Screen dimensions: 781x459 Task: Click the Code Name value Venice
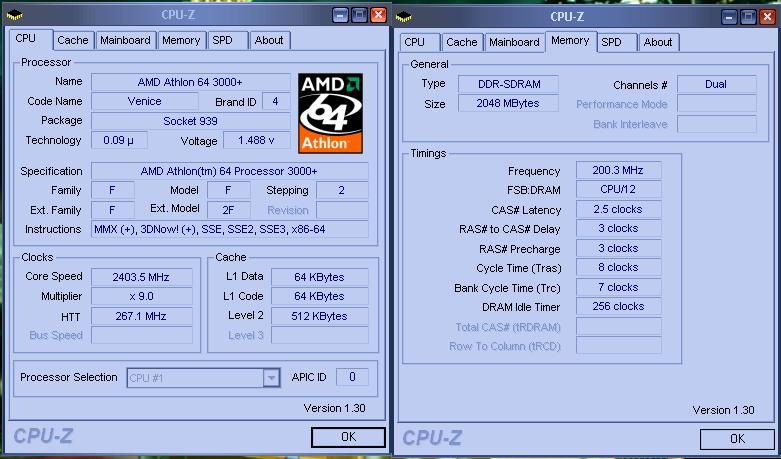click(x=144, y=102)
